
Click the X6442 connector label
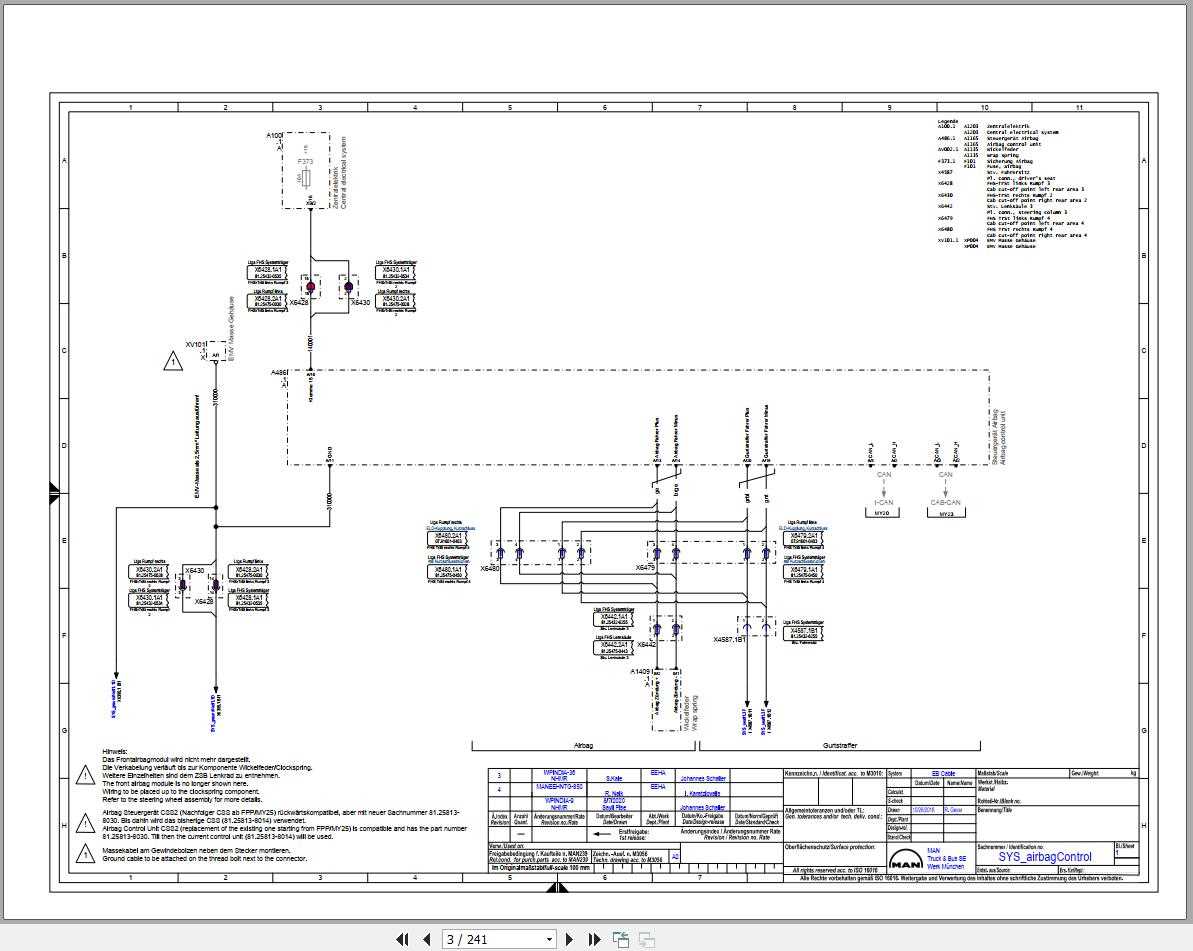tap(646, 644)
